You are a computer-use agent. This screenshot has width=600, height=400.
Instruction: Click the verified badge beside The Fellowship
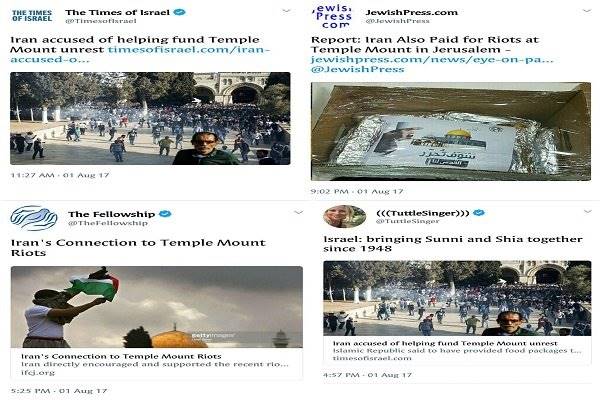point(165,214)
